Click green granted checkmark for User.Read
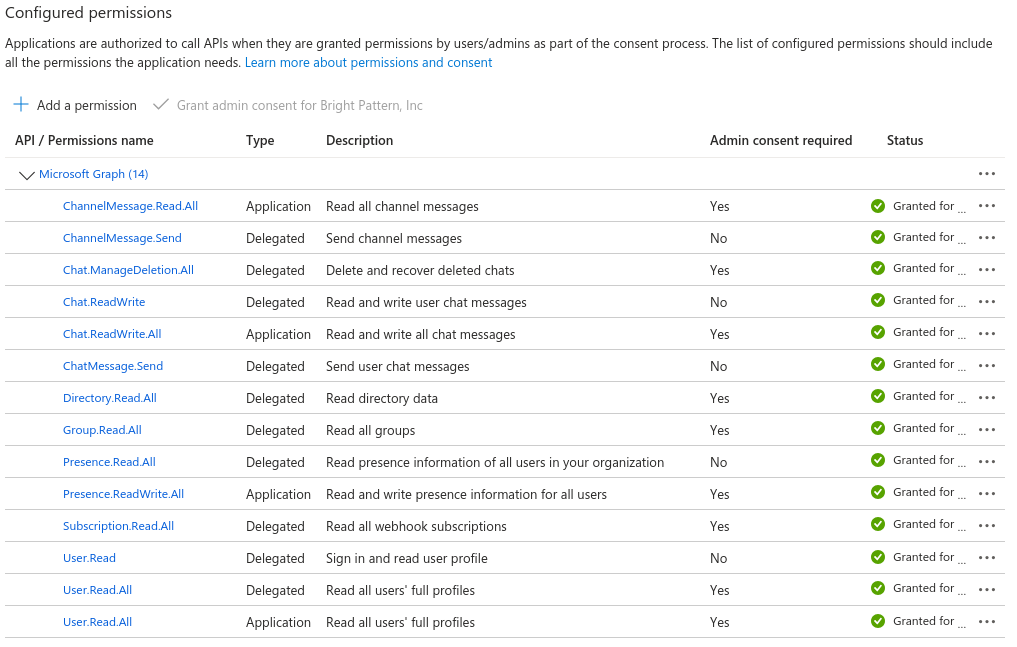This screenshot has width=1017, height=647. [878, 557]
